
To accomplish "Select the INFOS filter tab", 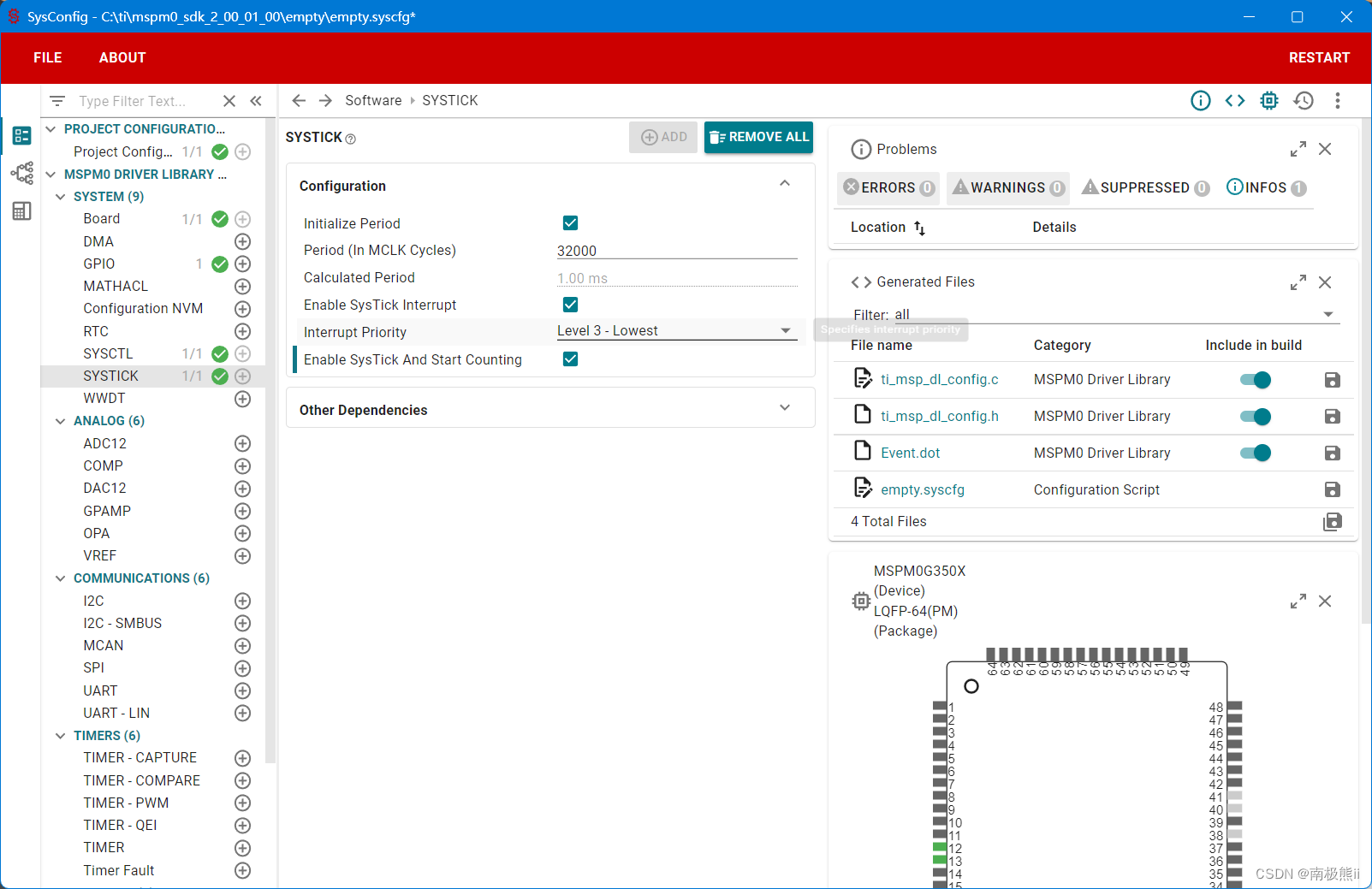I will (1267, 187).
